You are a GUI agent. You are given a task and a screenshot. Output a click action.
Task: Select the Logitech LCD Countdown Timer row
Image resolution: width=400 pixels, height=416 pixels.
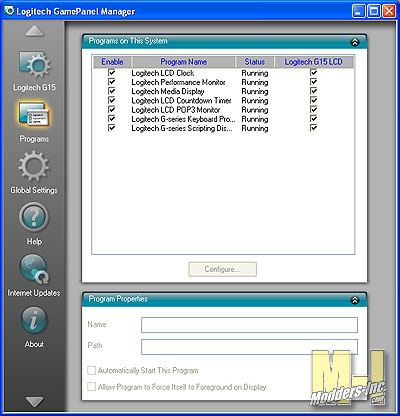pos(223,100)
